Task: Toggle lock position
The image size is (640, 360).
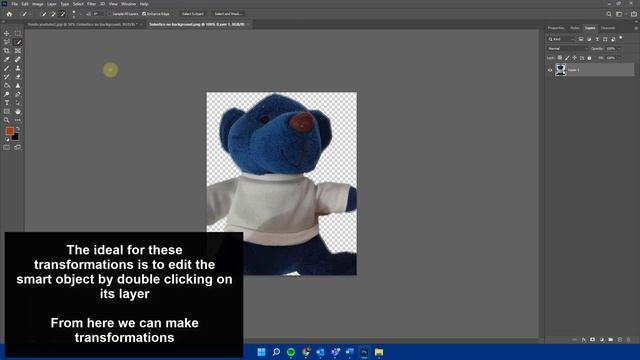Action: pyautogui.click(x=574, y=58)
